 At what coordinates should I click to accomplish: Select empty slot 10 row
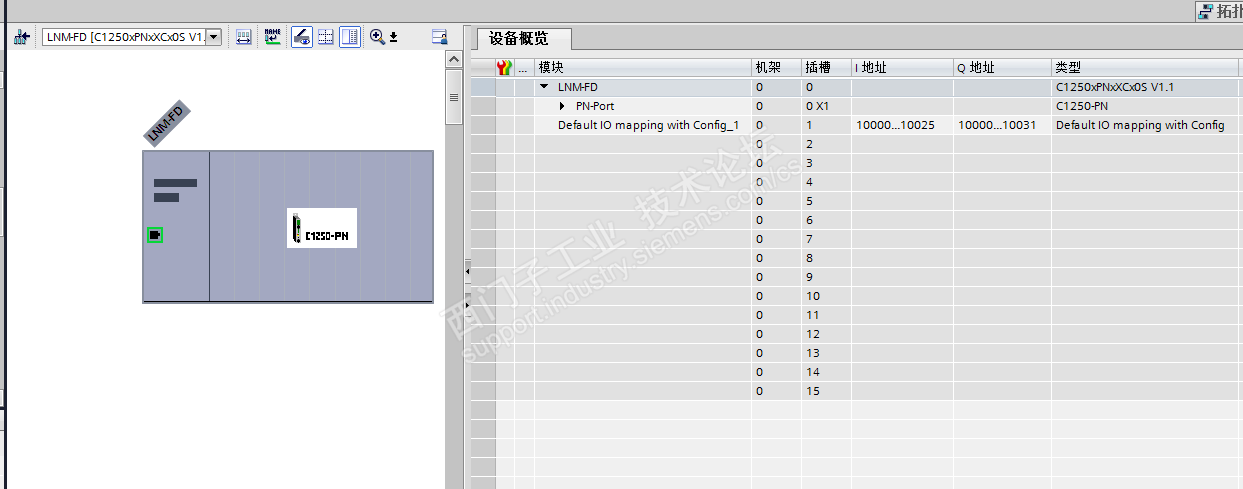(857, 296)
